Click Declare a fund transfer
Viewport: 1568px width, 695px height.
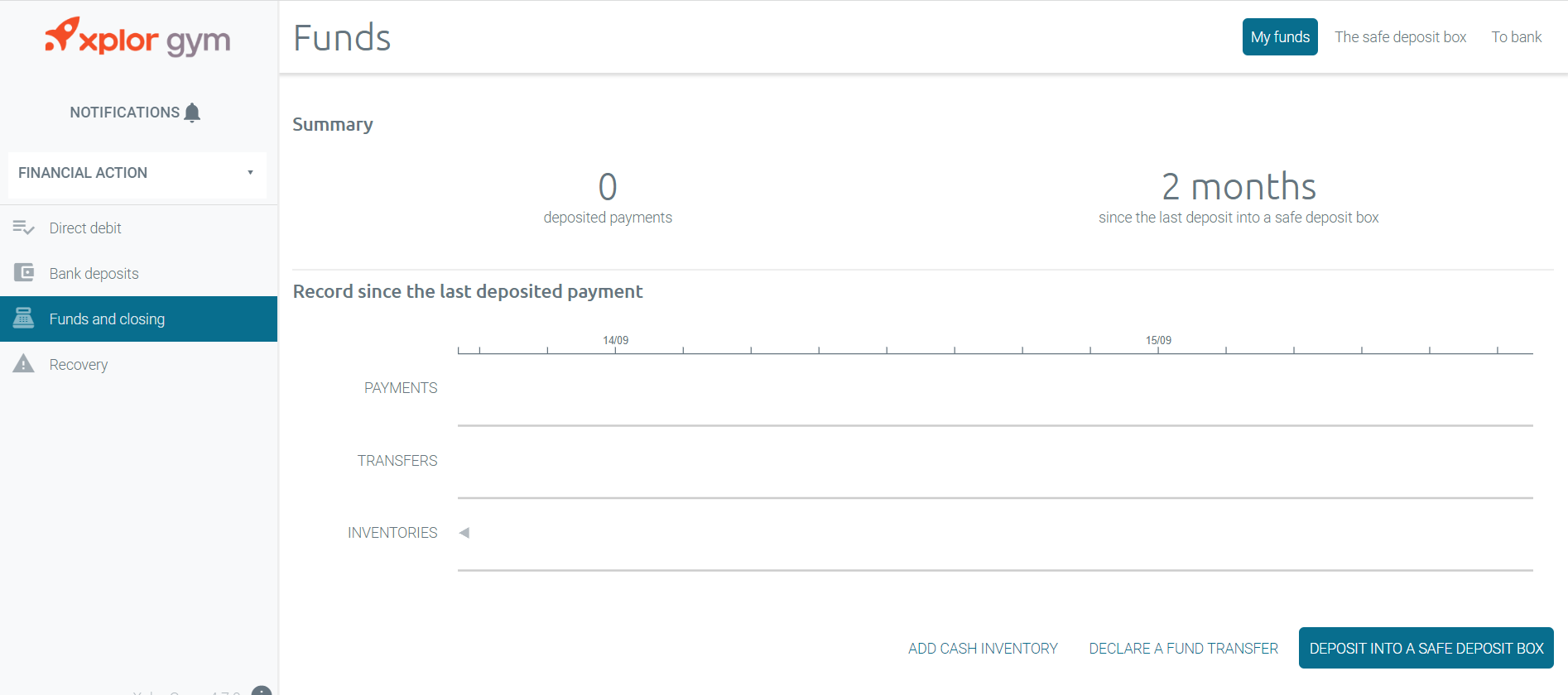point(1183,649)
